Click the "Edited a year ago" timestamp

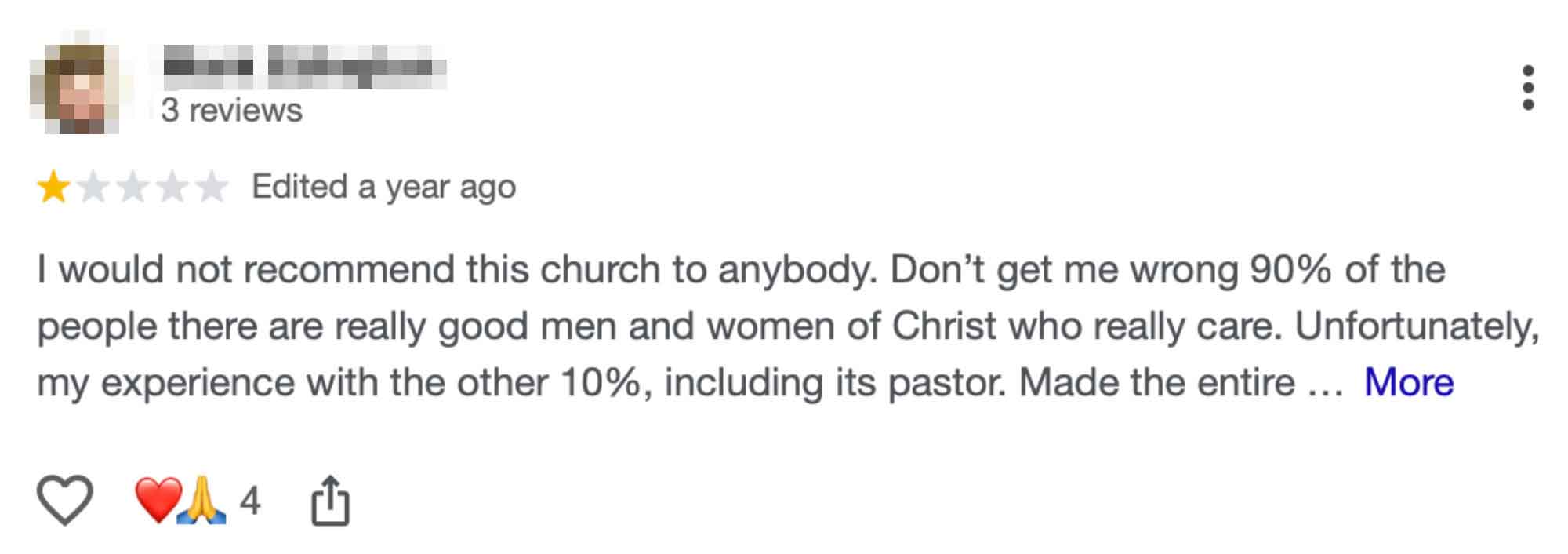383,188
